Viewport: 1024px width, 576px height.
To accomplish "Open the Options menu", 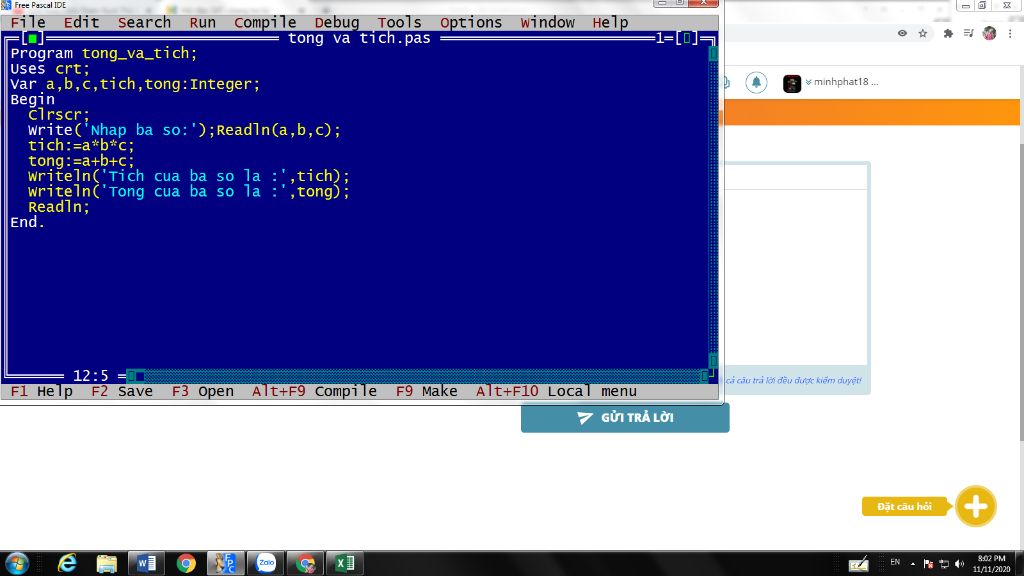I will 471,22.
